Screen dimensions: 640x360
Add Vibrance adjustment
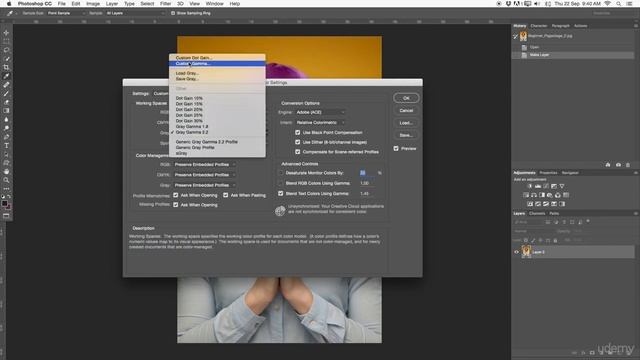click(562, 186)
